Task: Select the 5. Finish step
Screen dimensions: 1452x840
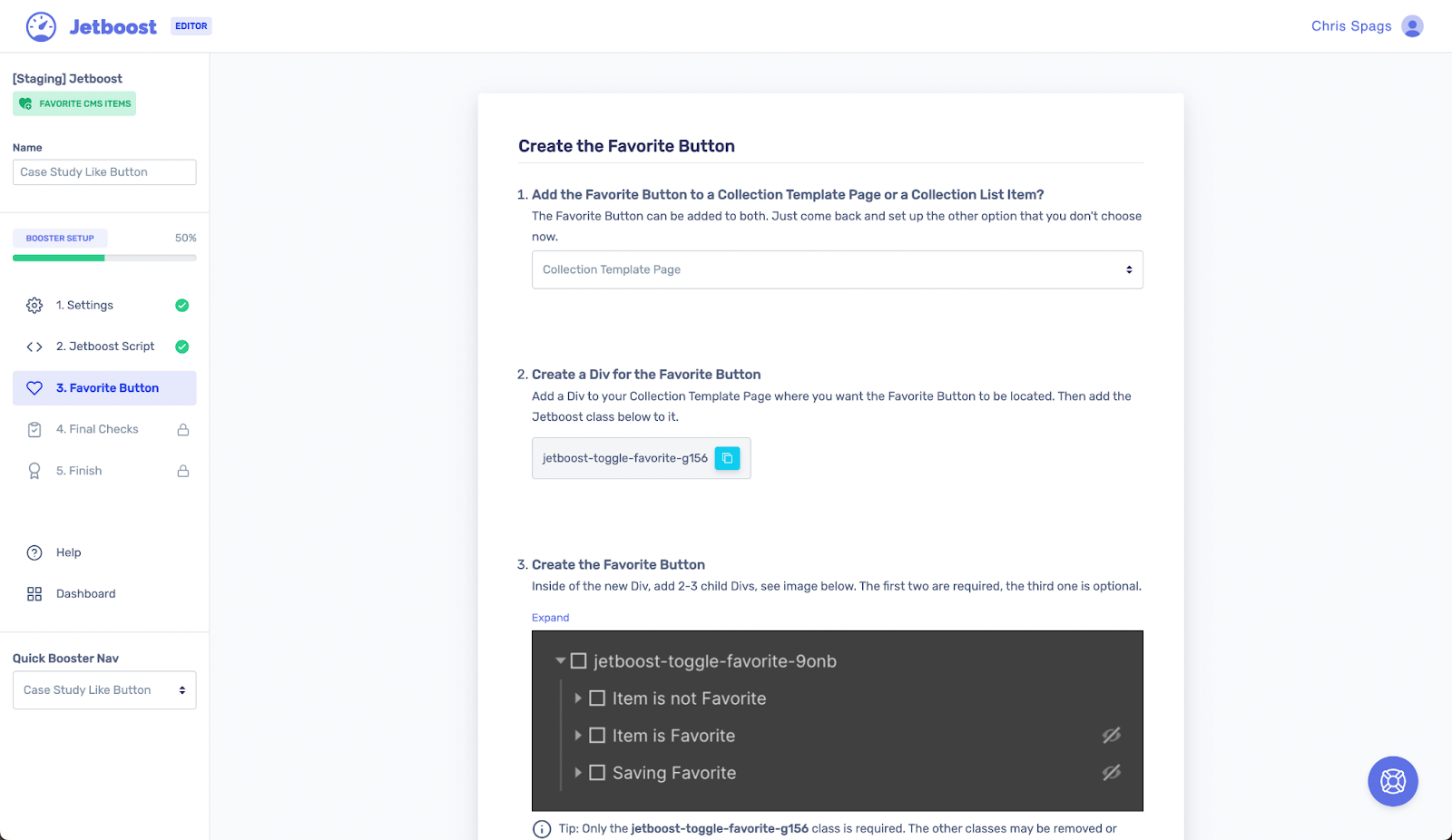Action: pyautogui.click(x=80, y=471)
